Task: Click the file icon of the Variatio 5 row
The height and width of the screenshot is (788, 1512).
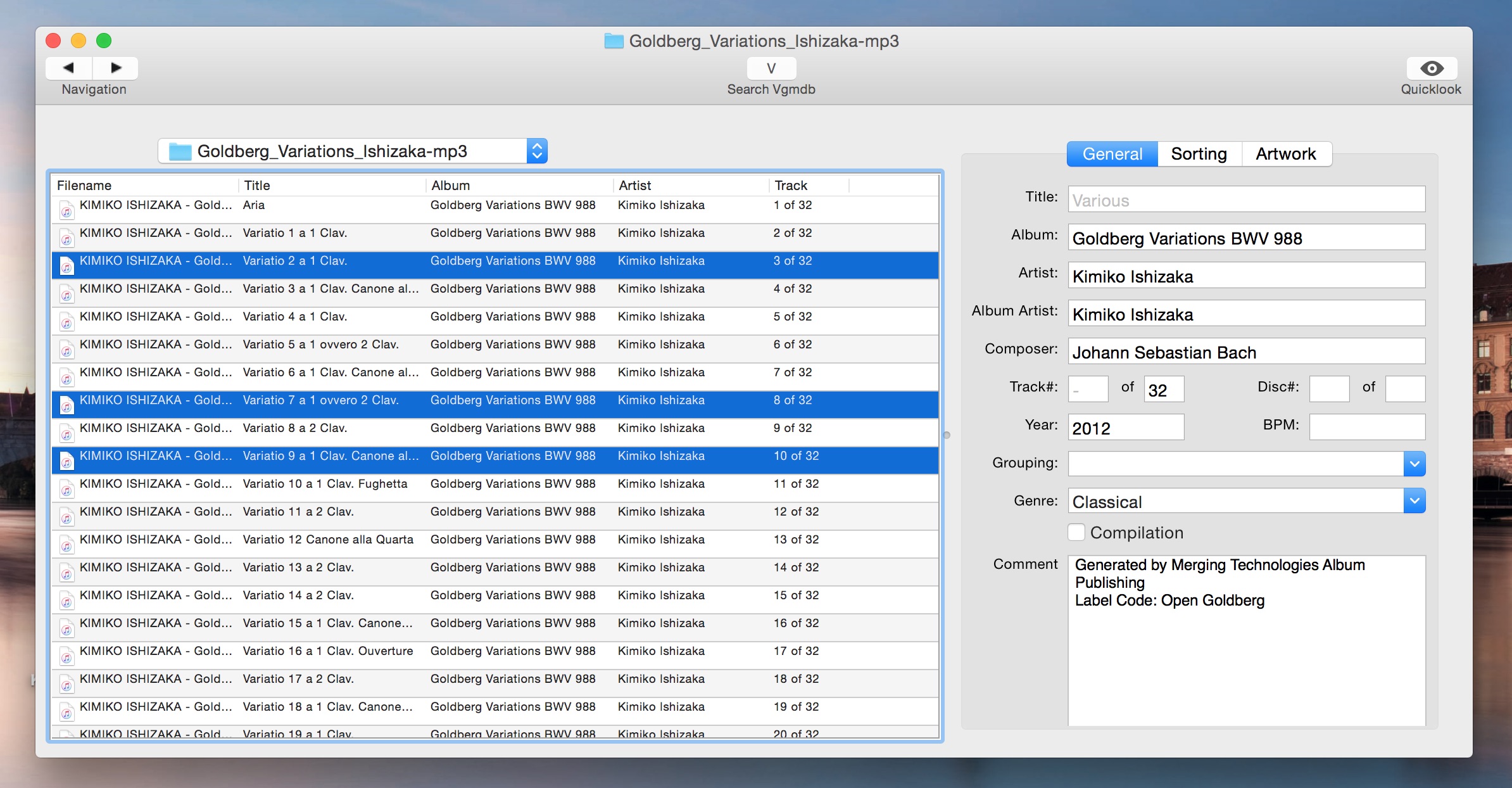Action: 66,349
